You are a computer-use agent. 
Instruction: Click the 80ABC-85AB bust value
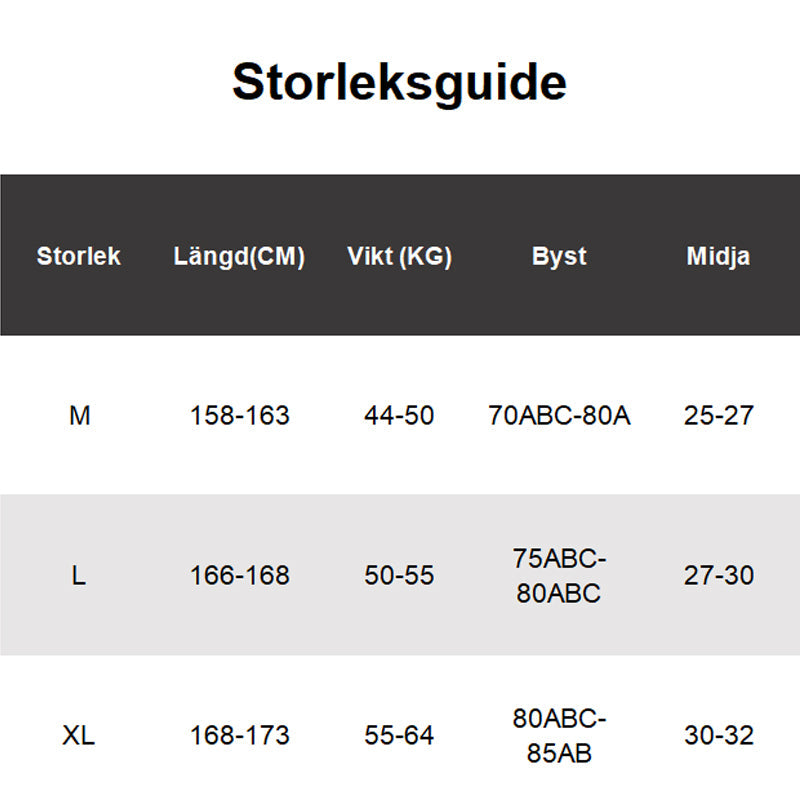tap(559, 735)
